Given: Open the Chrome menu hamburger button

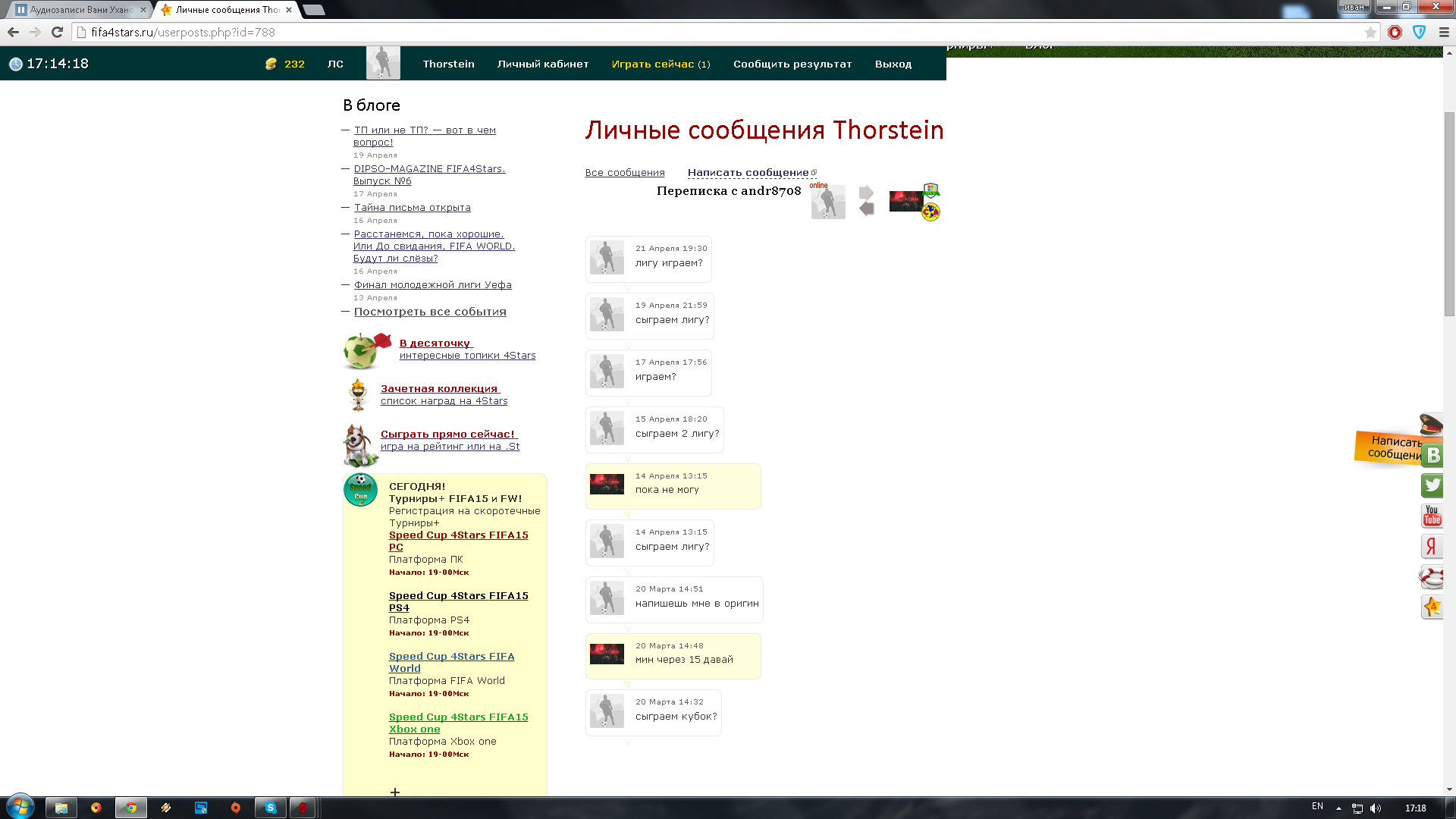Looking at the screenshot, I should [x=1444, y=32].
